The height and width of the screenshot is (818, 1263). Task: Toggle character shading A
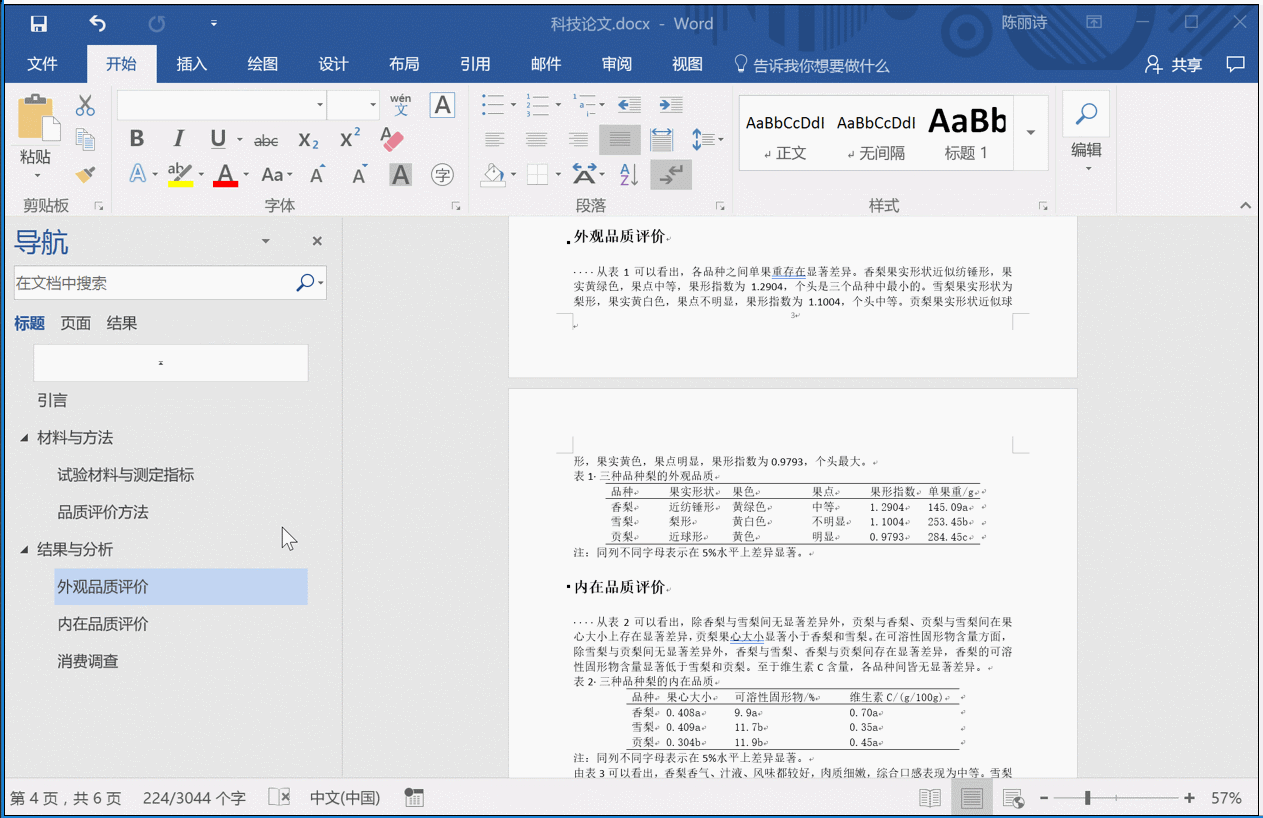click(x=401, y=175)
